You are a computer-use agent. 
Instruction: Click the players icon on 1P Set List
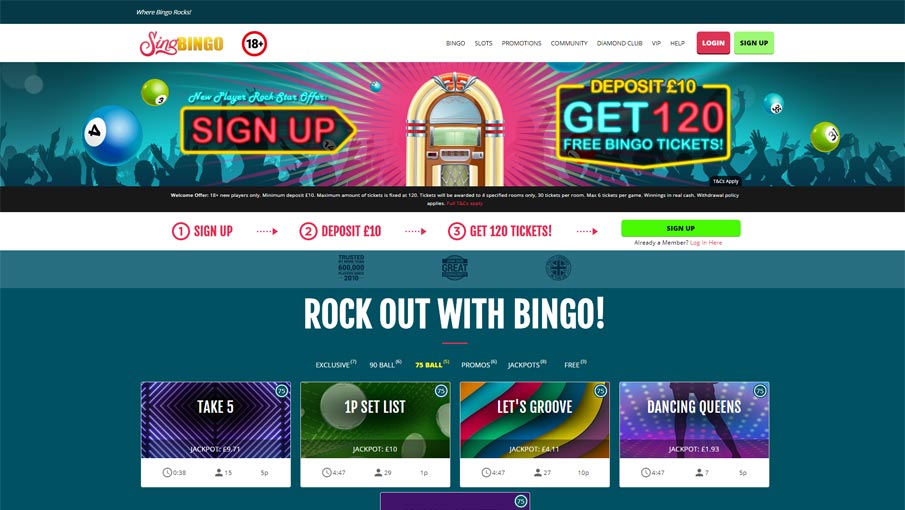point(378,472)
